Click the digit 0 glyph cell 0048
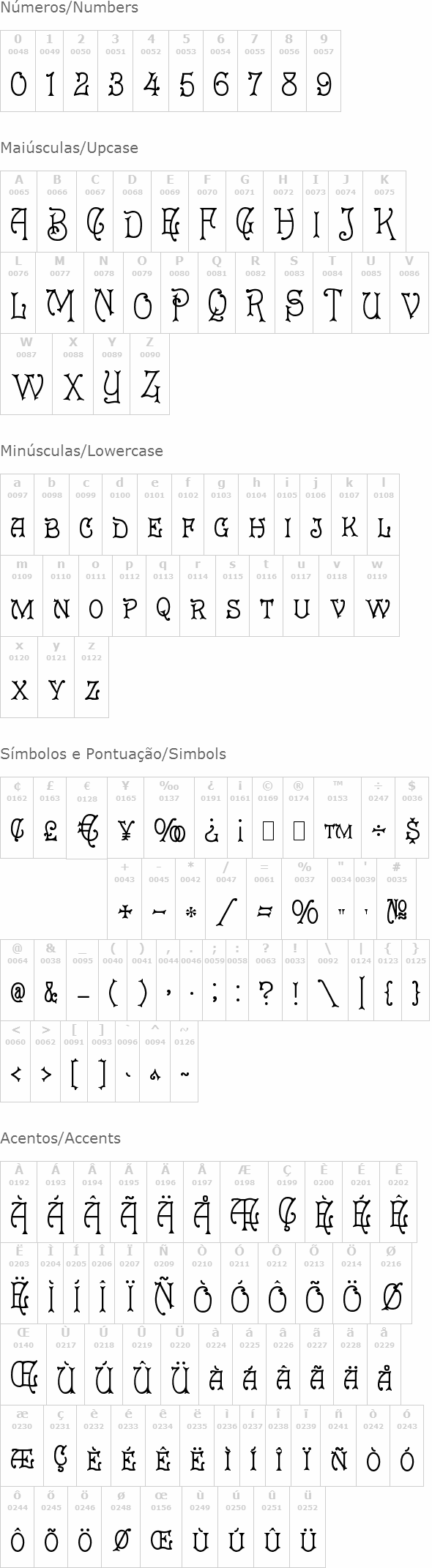This screenshot has height=1568, width=432. (18, 71)
